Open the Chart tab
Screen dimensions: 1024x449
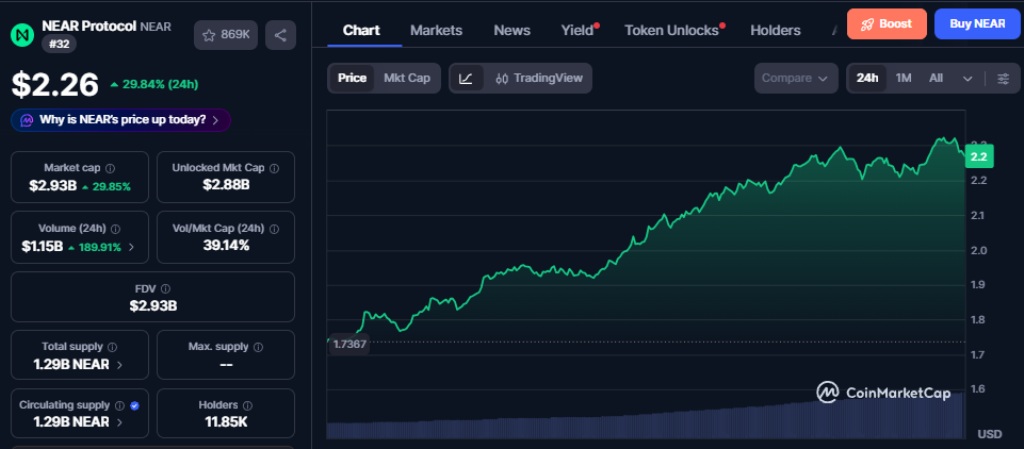pos(361,30)
